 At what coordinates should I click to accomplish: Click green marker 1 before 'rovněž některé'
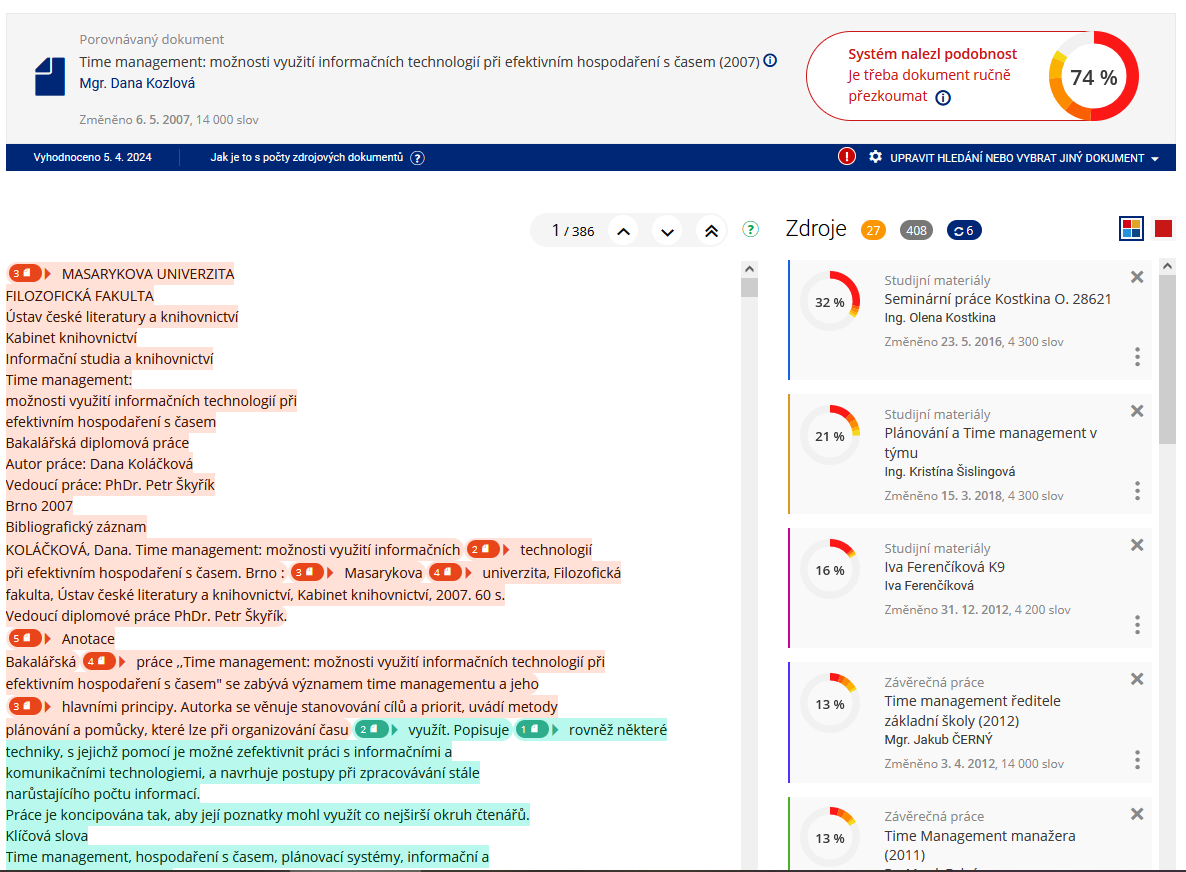click(x=537, y=730)
